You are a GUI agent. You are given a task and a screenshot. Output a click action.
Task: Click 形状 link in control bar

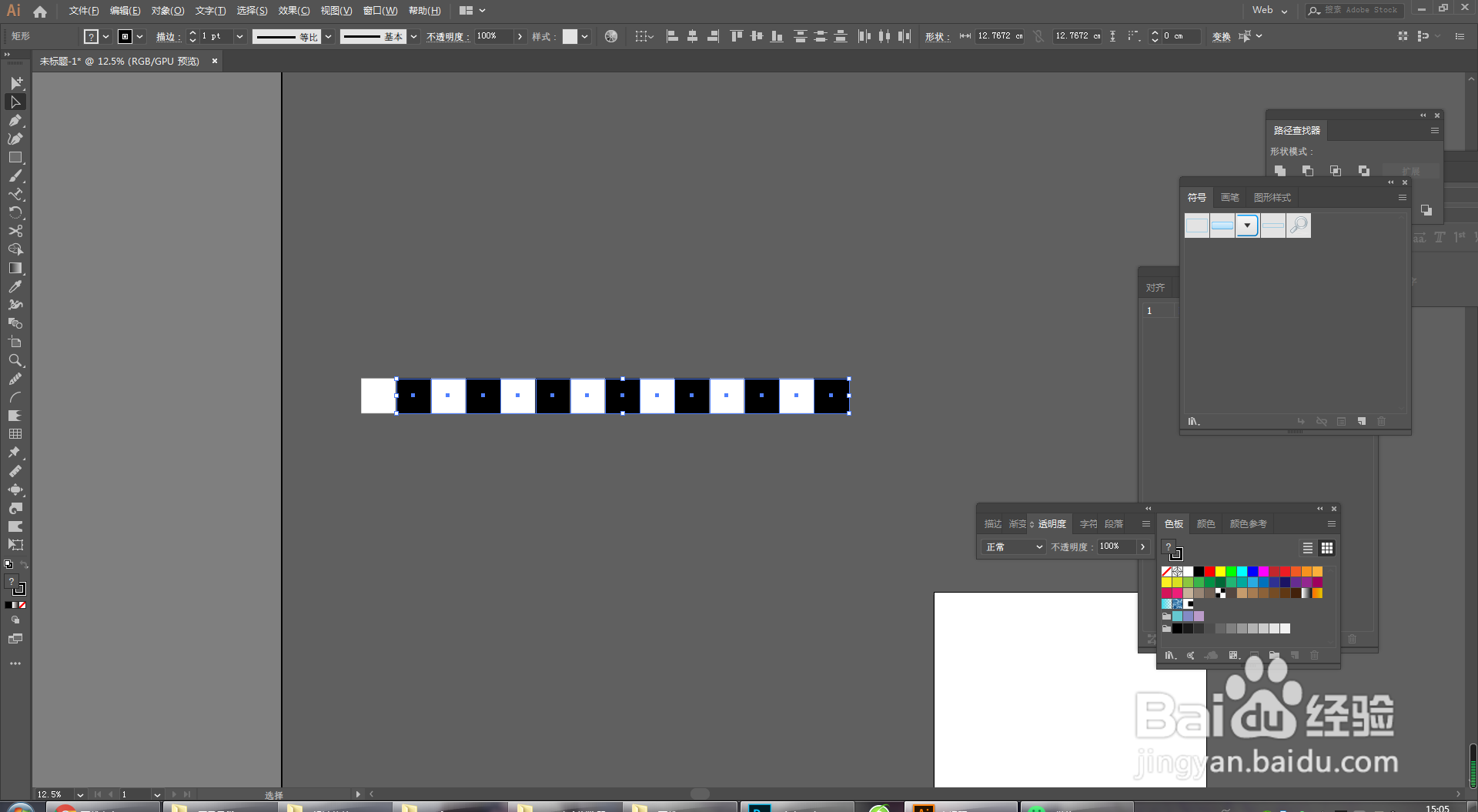pos(937,37)
